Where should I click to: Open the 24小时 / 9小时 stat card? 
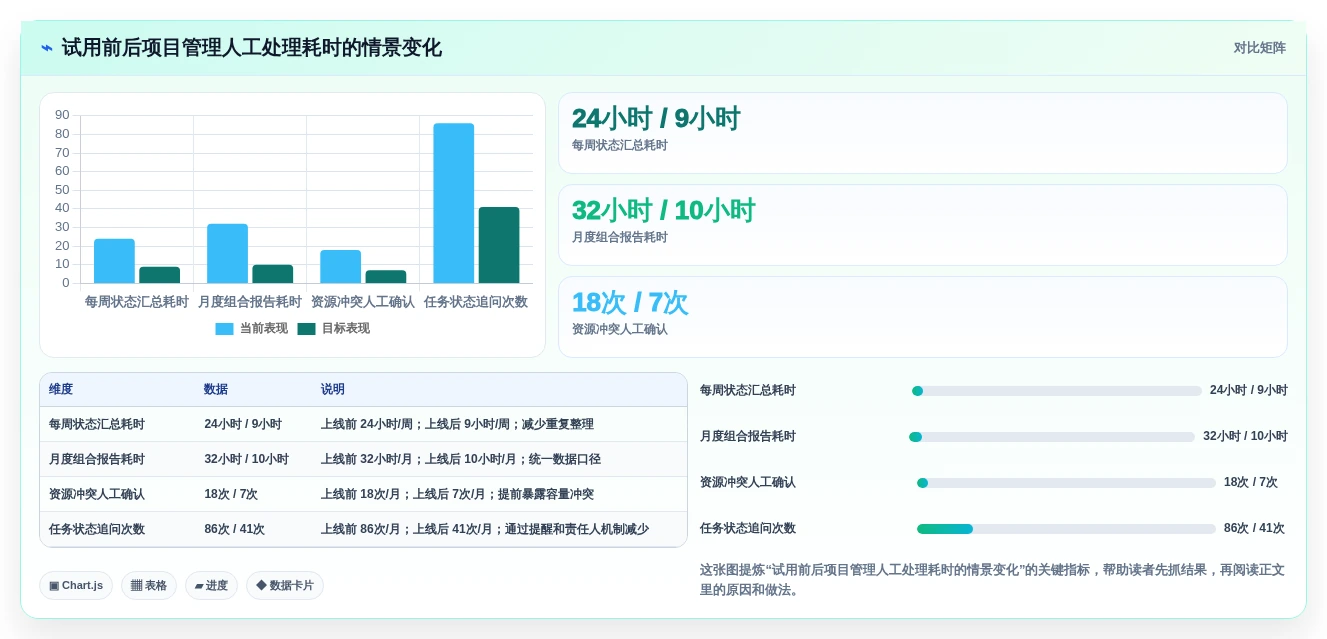pos(923,133)
